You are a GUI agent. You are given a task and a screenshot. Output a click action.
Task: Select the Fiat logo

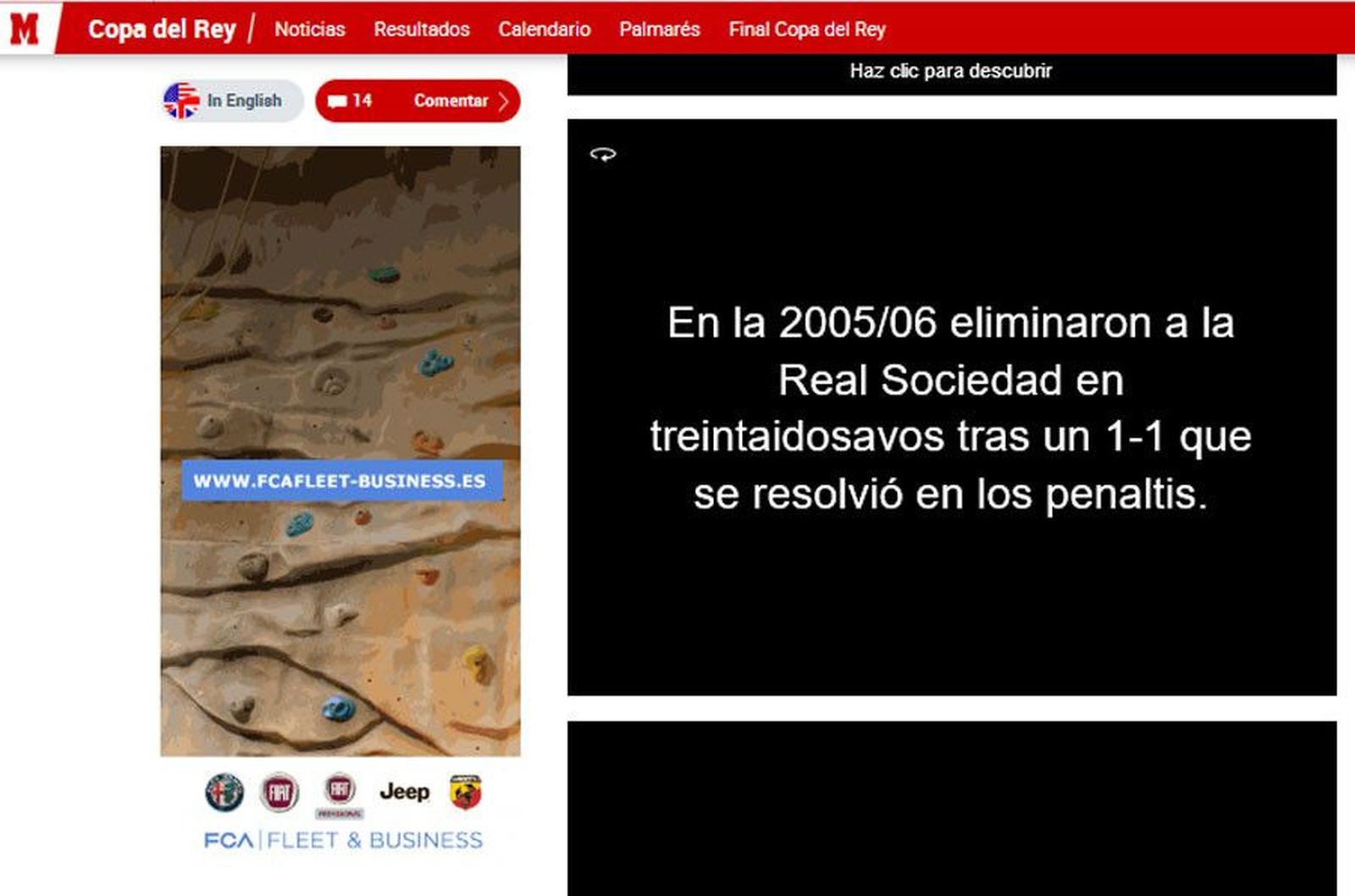point(279,793)
